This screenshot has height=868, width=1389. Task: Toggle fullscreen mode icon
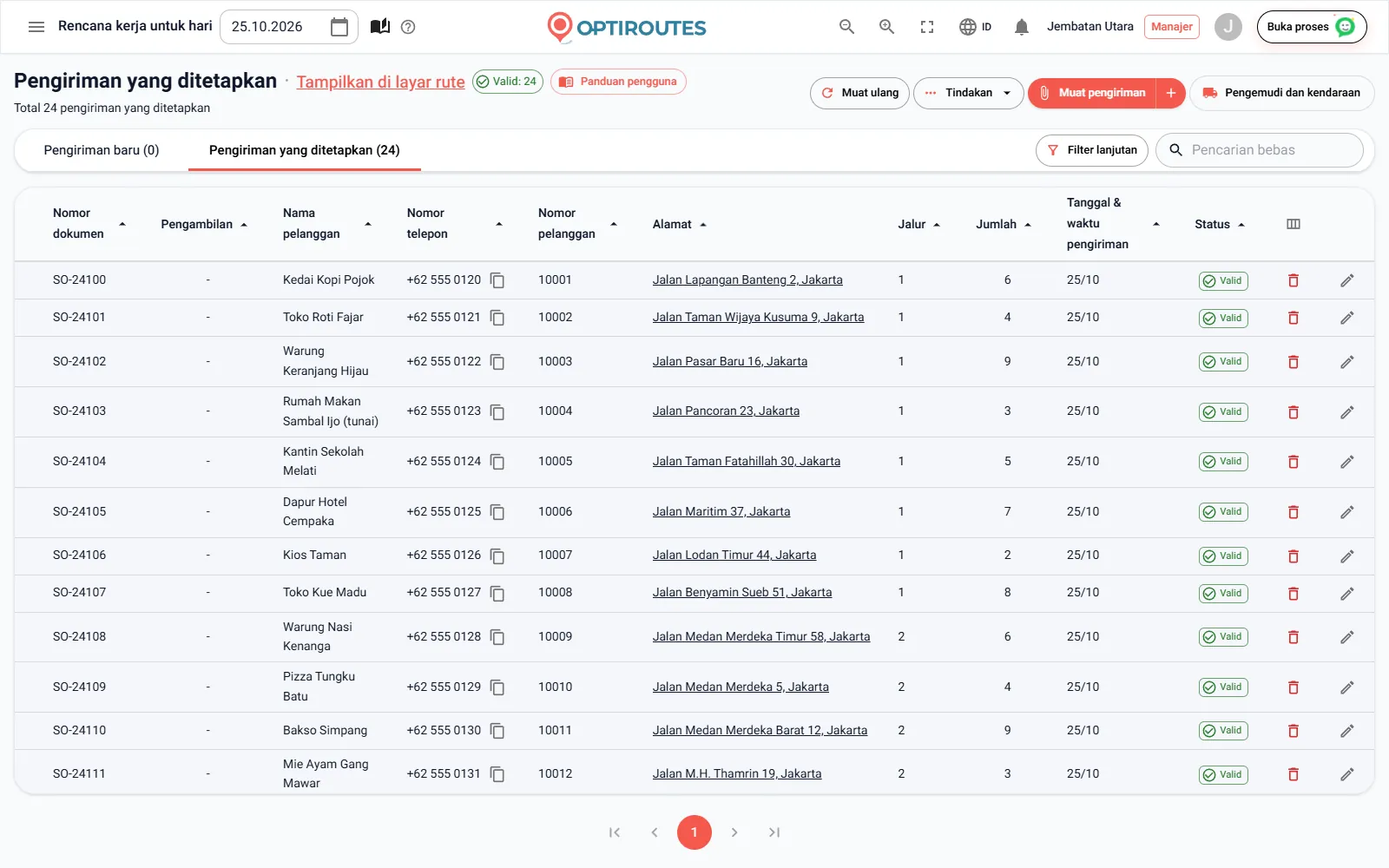coord(927,27)
